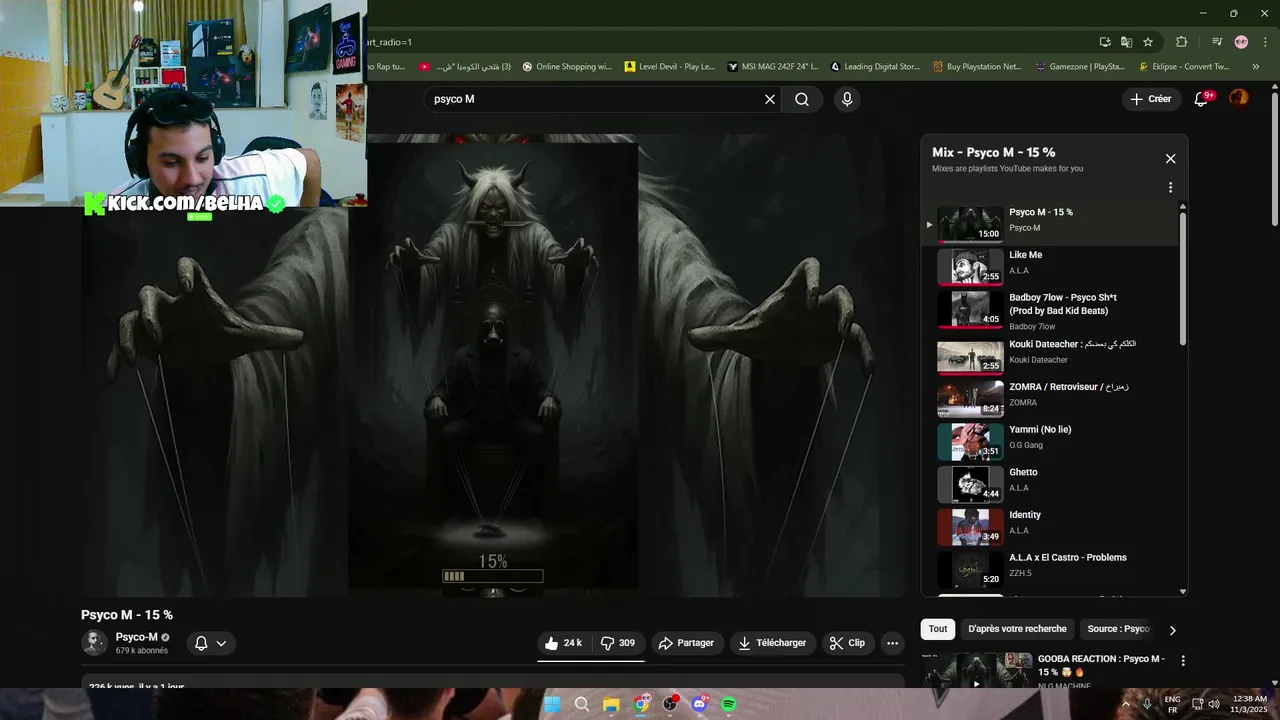This screenshot has width=1280, height=720.
Task: Open Spotify from the taskbar
Action: coord(729,704)
